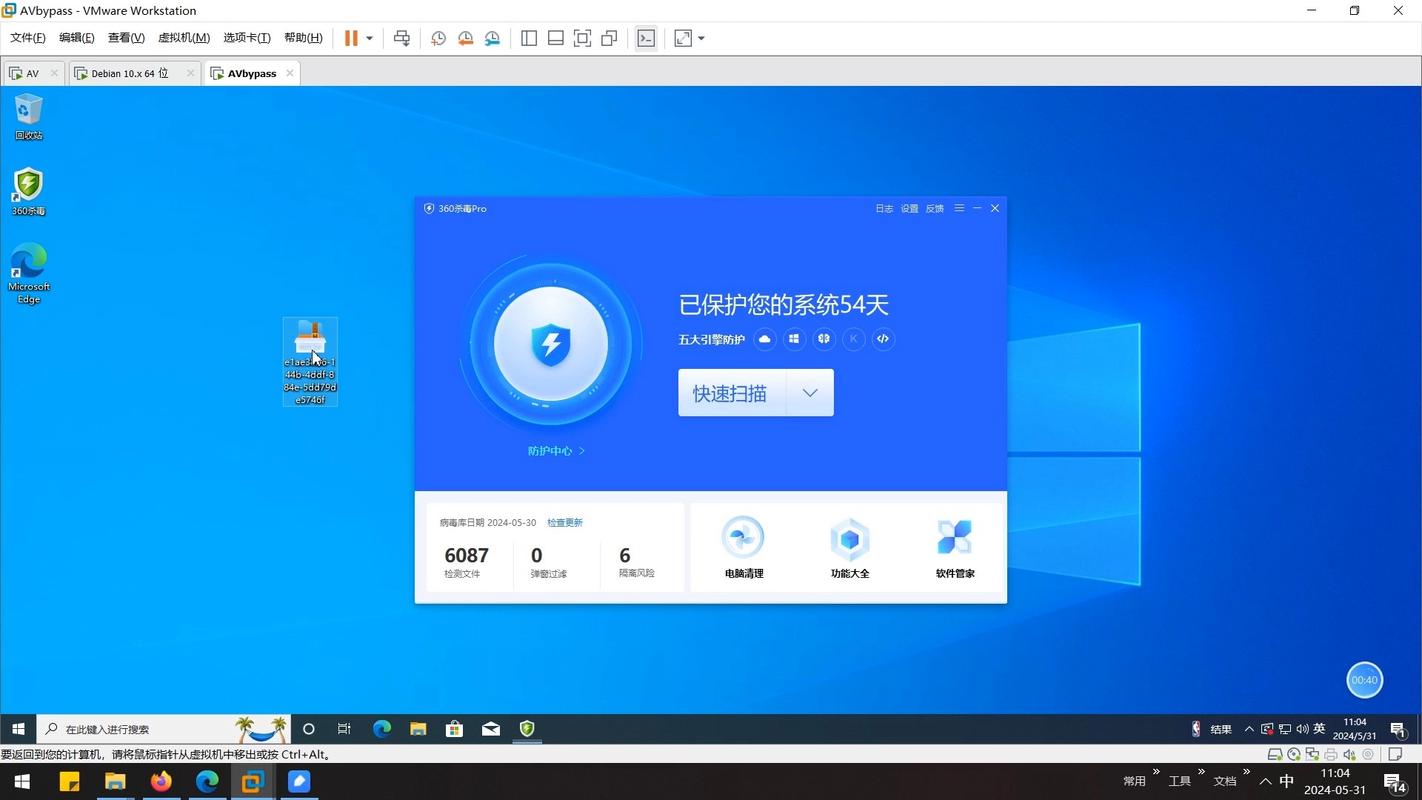This screenshot has height=800, width=1422.
Task: Expand scan type dropdown arrow beside 快速扫描
Action: coord(810,393)
